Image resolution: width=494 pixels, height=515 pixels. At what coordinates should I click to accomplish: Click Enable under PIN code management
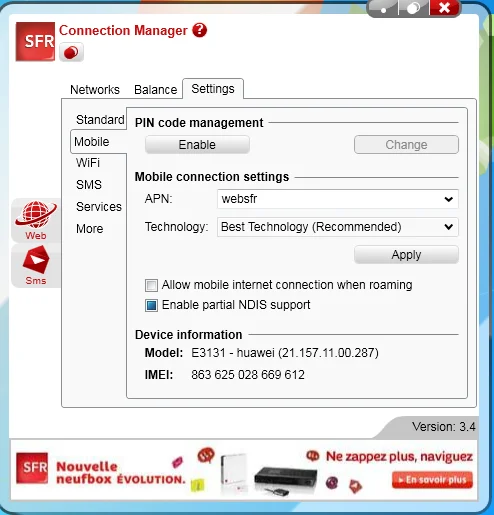click(x=197, y=145)
